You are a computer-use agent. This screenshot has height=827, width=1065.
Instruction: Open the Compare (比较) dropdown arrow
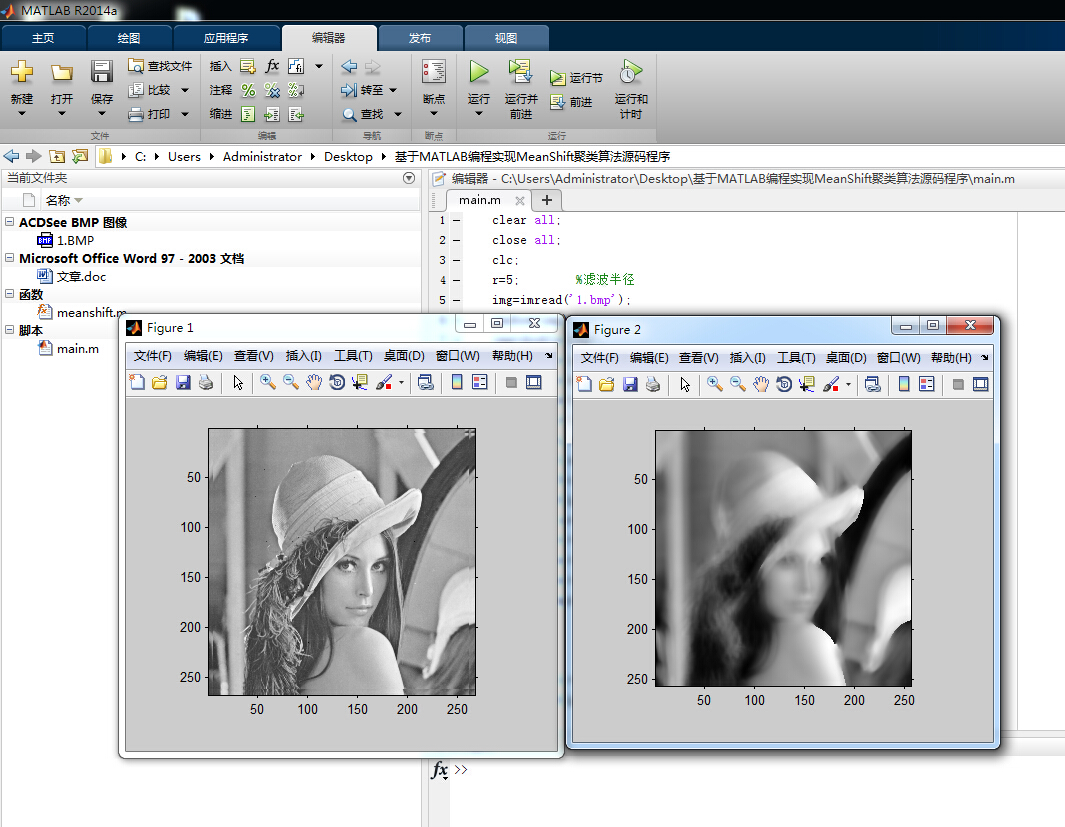pyautogui.click(x=185, y=90)
